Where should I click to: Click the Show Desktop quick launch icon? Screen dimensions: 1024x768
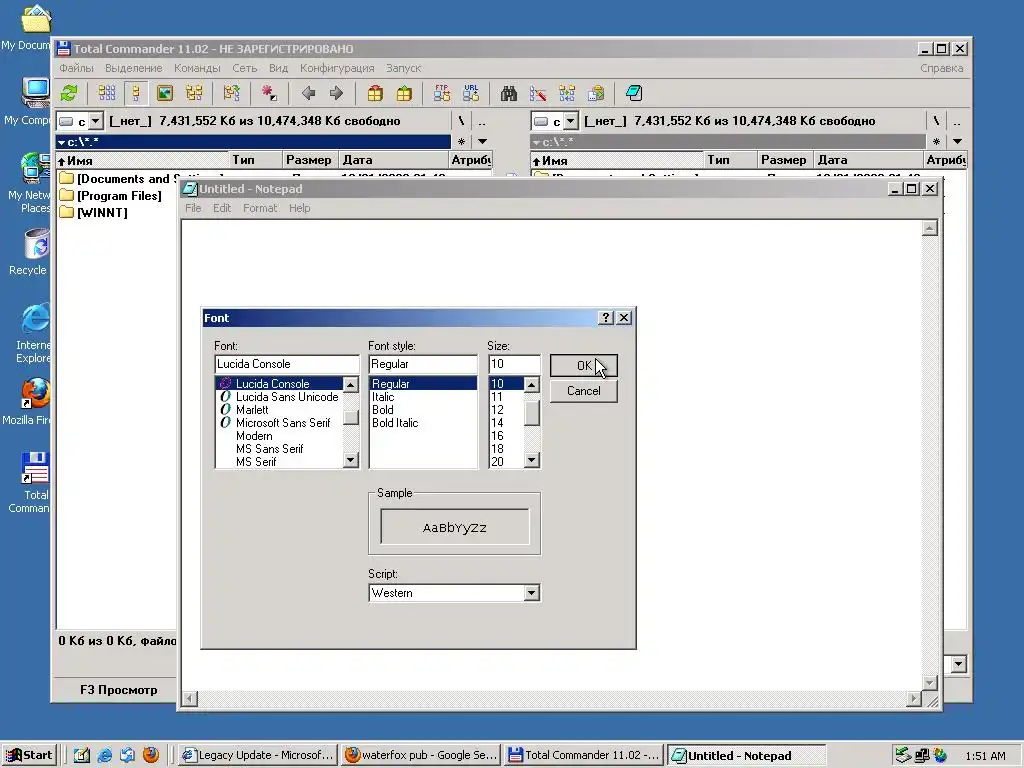click(x=82, y=755)
